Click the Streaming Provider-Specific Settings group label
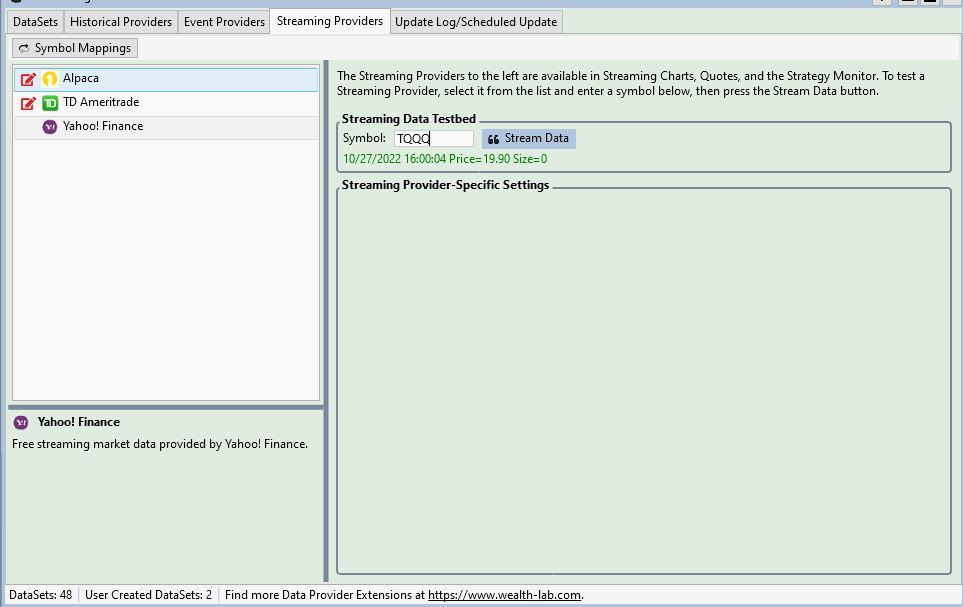The width and height of the screenshot is (963, 607). [445, 185]
